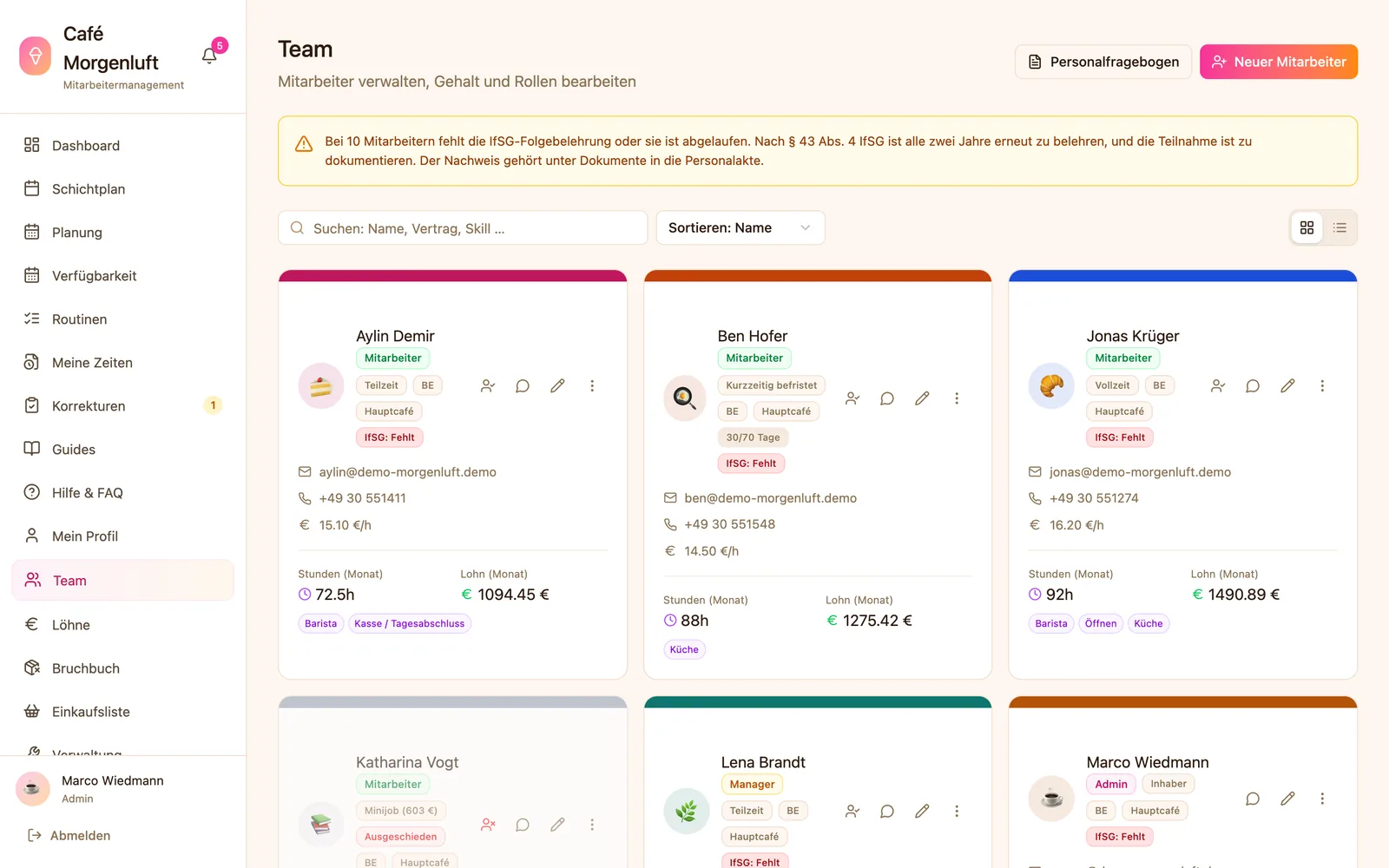Screen dimensions: 1389x868
Task: Open chat bubble for Jonas Krüger
Action: pyautogui.click(x=1253, y=385)
